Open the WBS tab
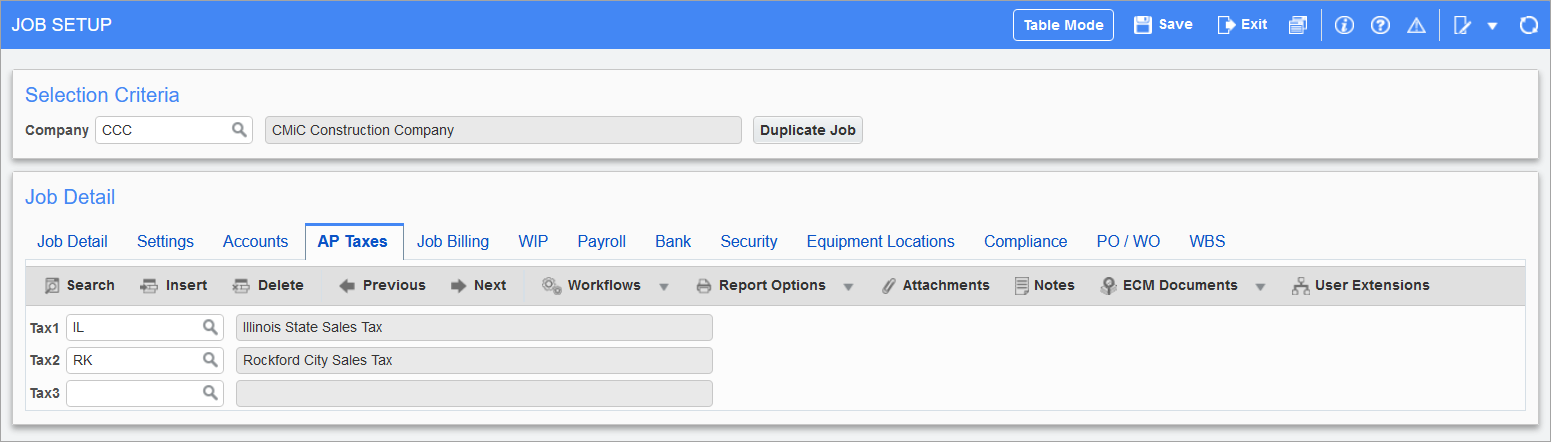The image size is (1551, 442). [x=1206, y=241]
